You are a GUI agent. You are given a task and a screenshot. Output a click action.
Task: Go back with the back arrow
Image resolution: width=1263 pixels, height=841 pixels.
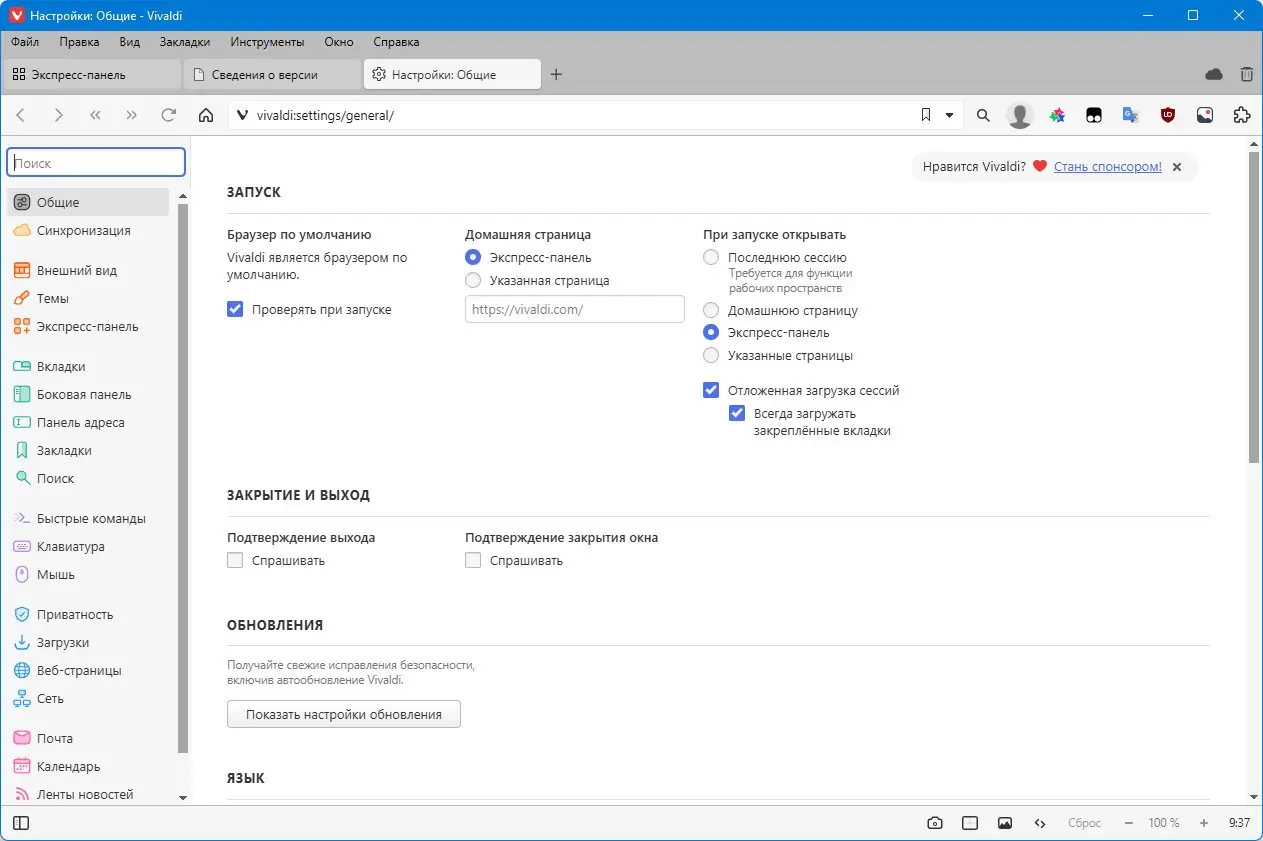pos(21,115)
